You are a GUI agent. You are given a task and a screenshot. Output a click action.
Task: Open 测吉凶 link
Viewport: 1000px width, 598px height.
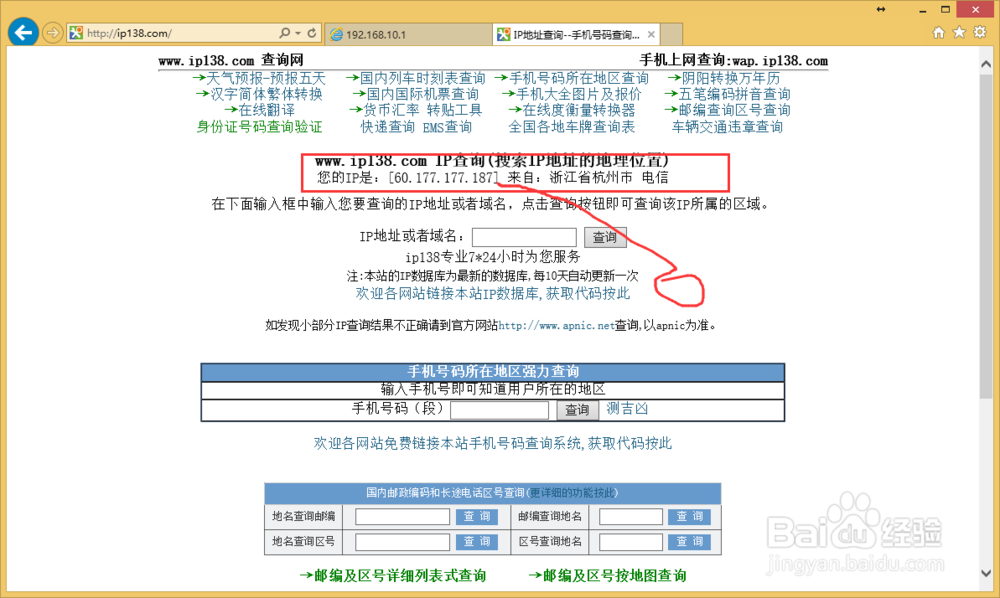pos(627,409)
